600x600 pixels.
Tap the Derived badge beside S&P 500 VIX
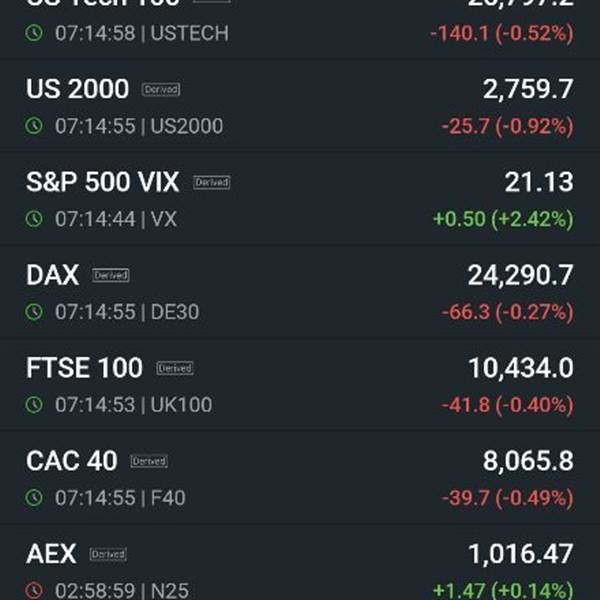(x=212, y=182)
